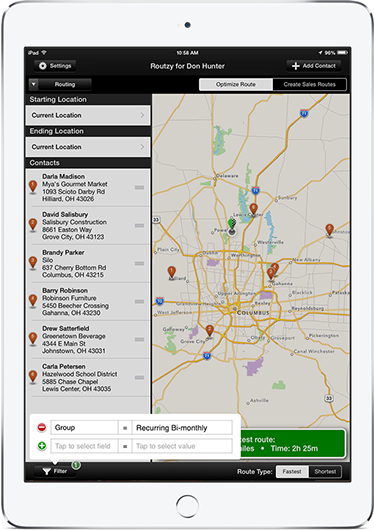The image size is (374, 530).
Task: Select the Darla Madison contact pin icon
Action: (x=33, y=187)
